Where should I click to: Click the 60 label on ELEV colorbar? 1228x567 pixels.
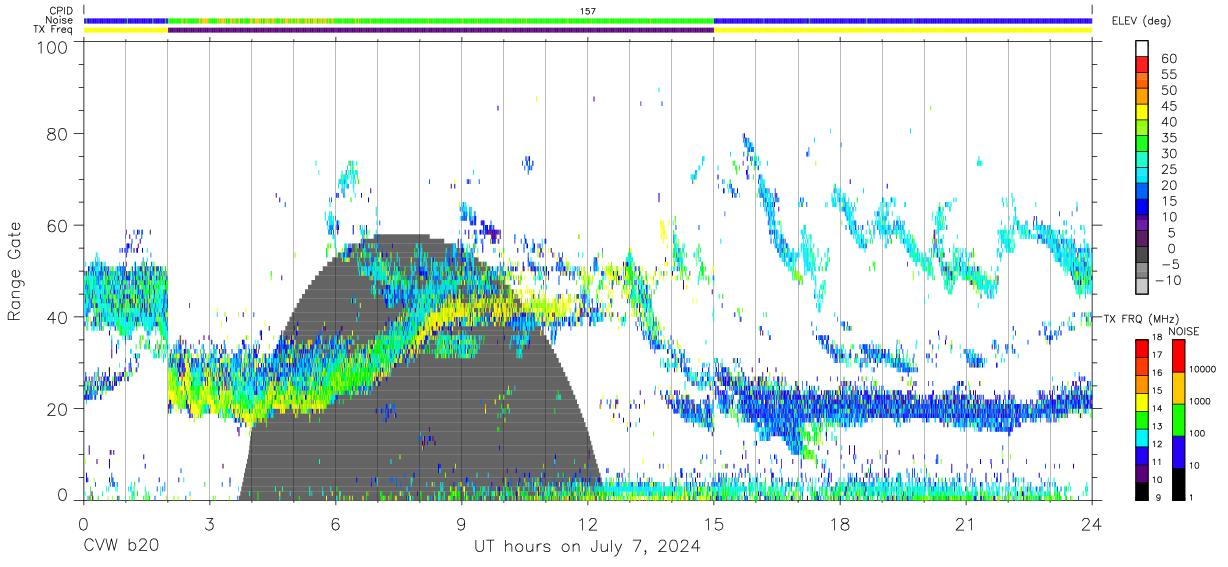1167,58
